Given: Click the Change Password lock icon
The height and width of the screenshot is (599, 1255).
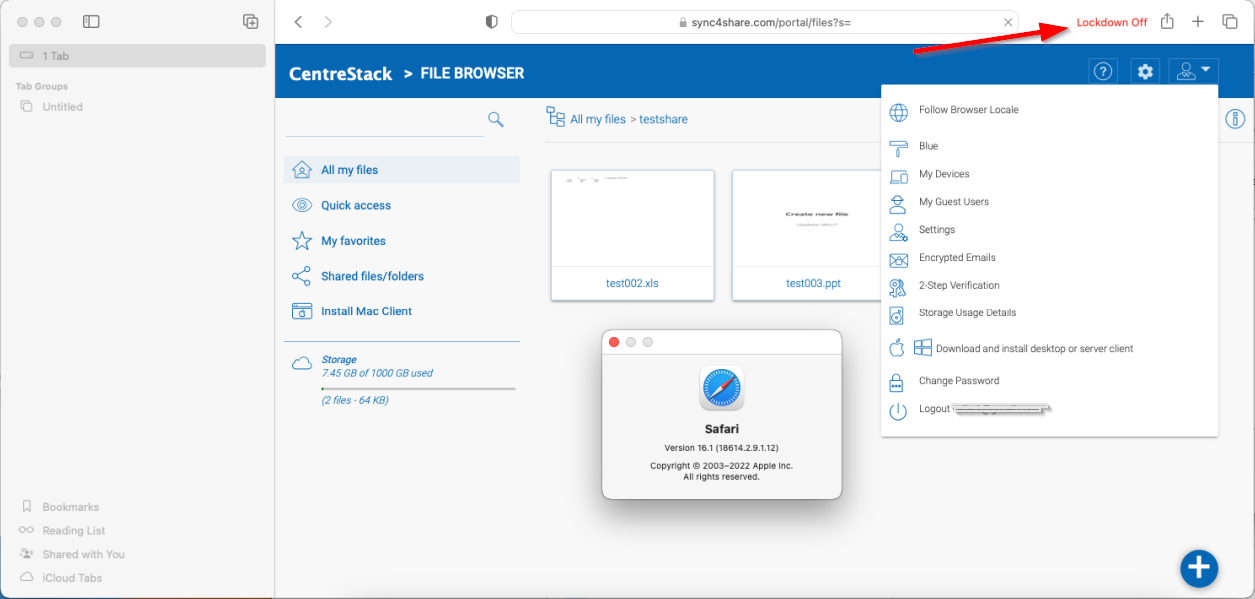Looking at the screenshot, I should pyautogui.click(x=897, y=382).
